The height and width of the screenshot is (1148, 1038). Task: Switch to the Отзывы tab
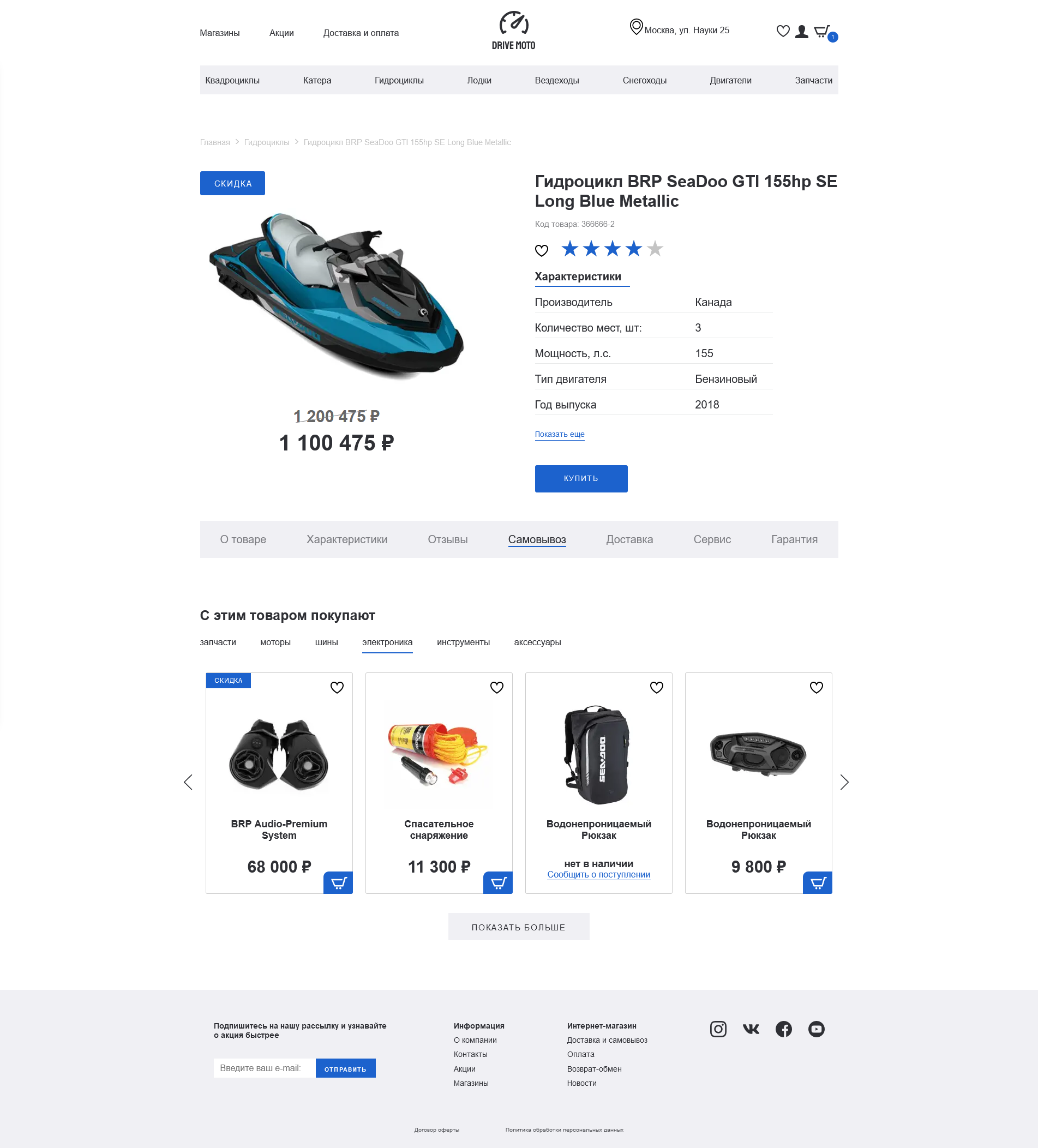pos(447,539)
